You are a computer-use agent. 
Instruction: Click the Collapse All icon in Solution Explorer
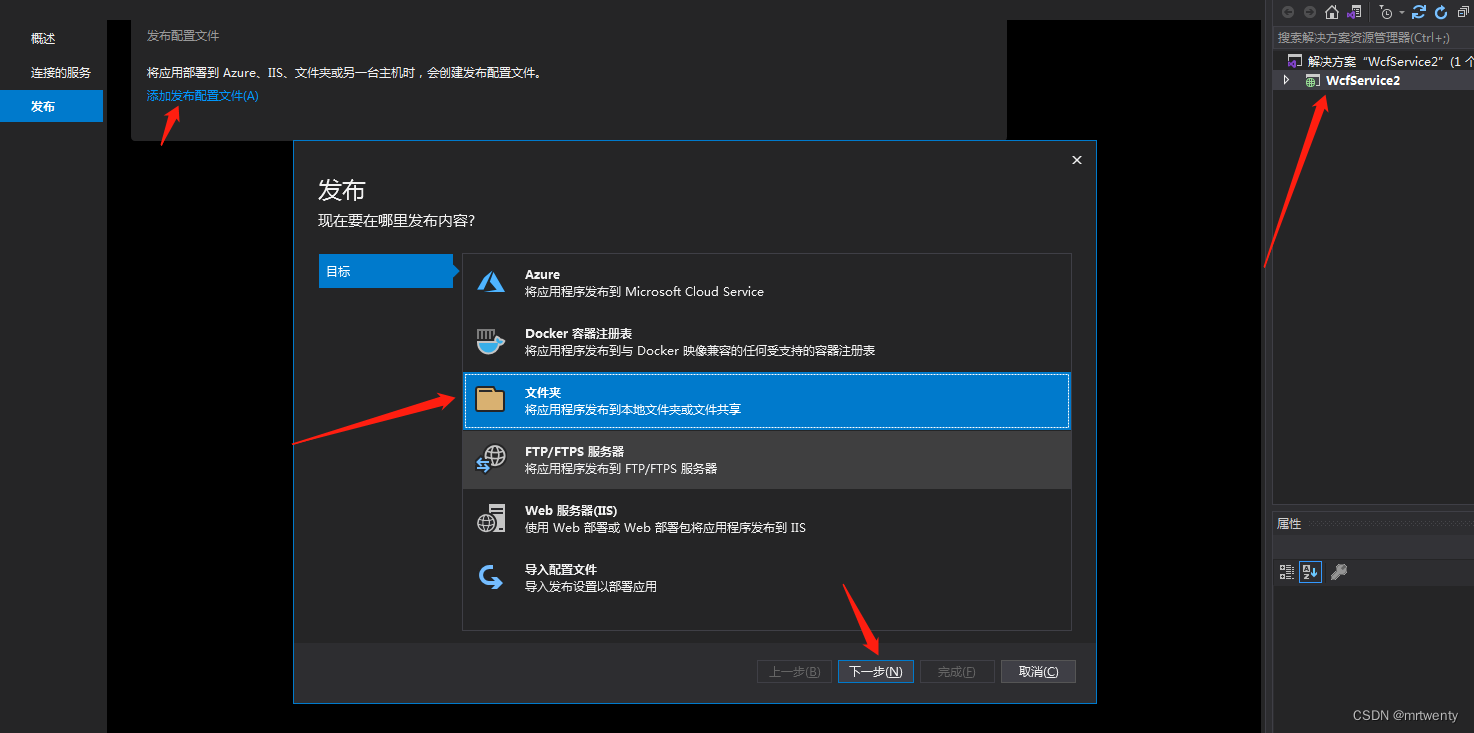coord(1463,12)
